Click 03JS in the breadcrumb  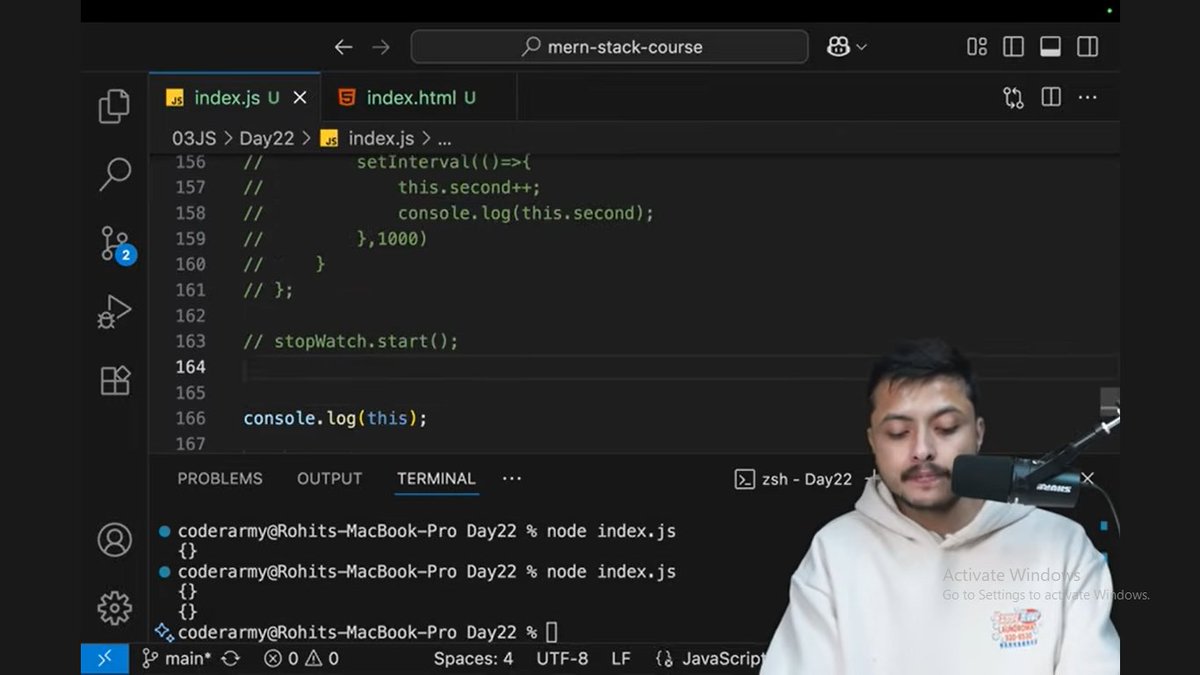(194, 139)
